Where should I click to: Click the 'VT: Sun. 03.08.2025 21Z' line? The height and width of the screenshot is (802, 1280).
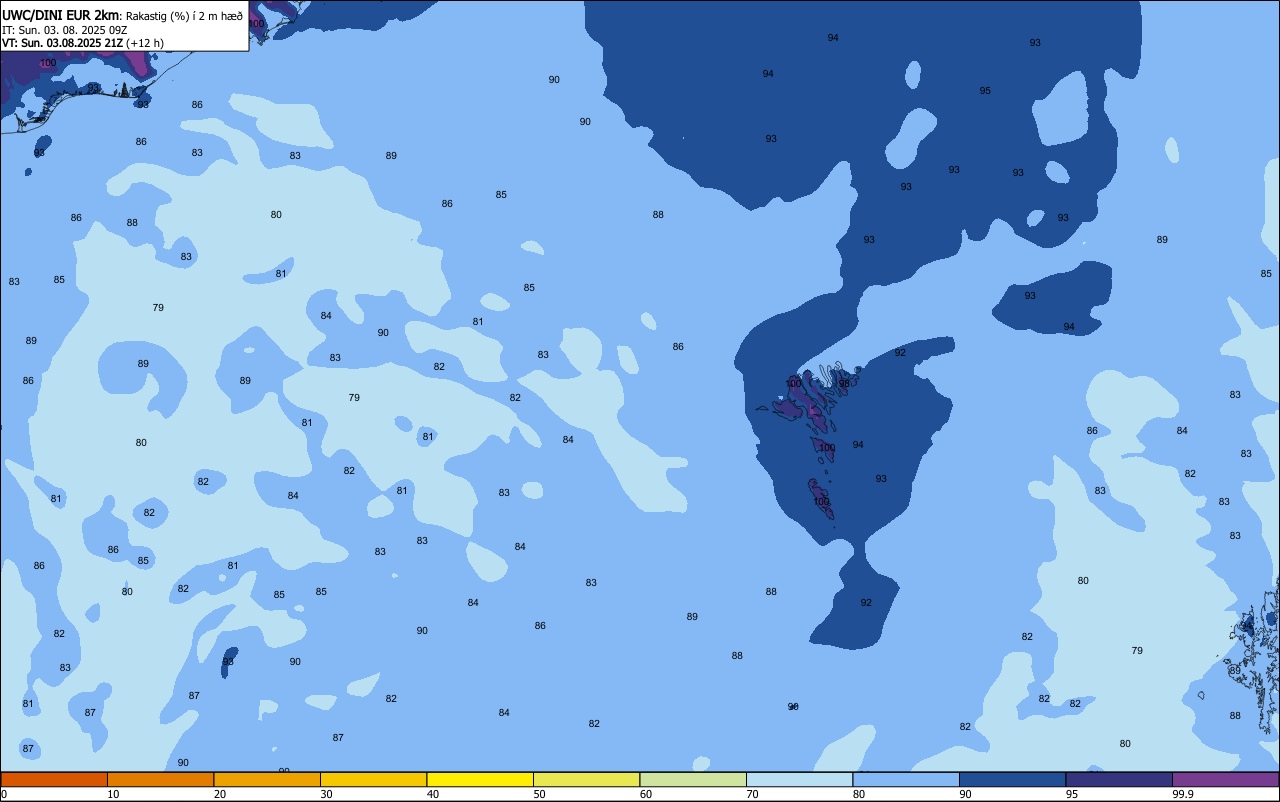tap(63, 43)
